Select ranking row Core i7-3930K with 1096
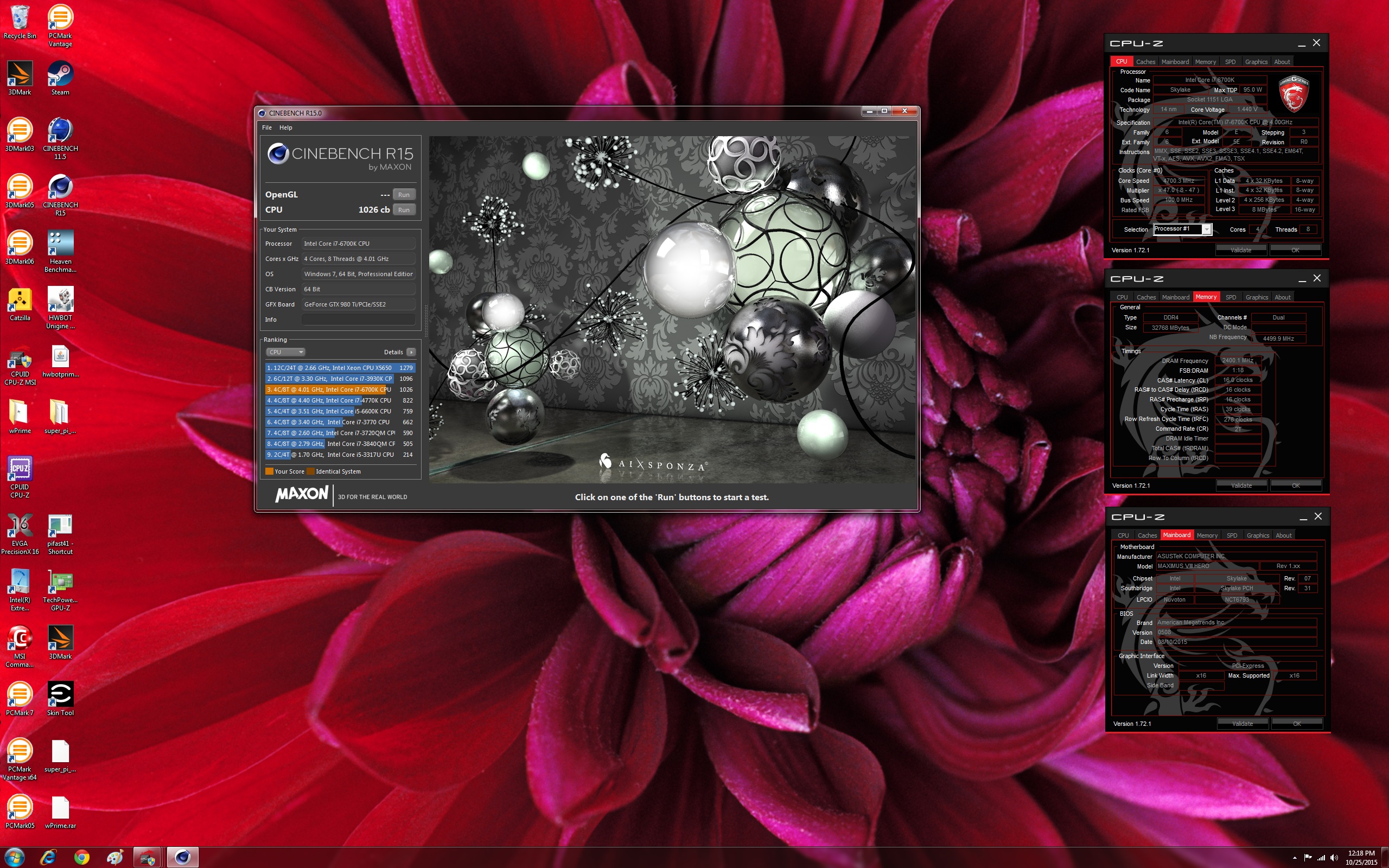The image size is (1389, 868). [340, 378]
